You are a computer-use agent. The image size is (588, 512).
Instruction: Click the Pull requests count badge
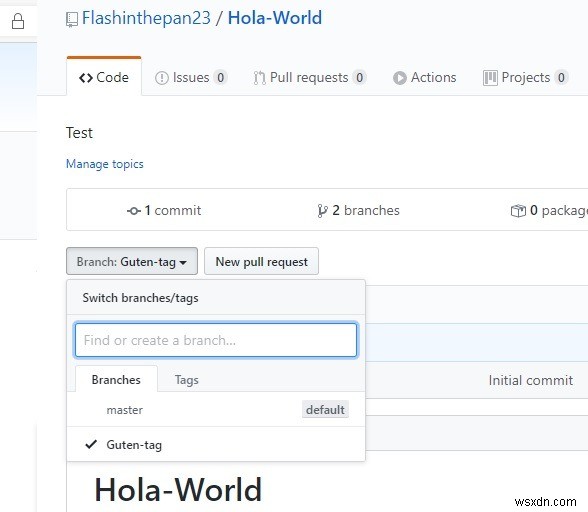tap(359, 78)
